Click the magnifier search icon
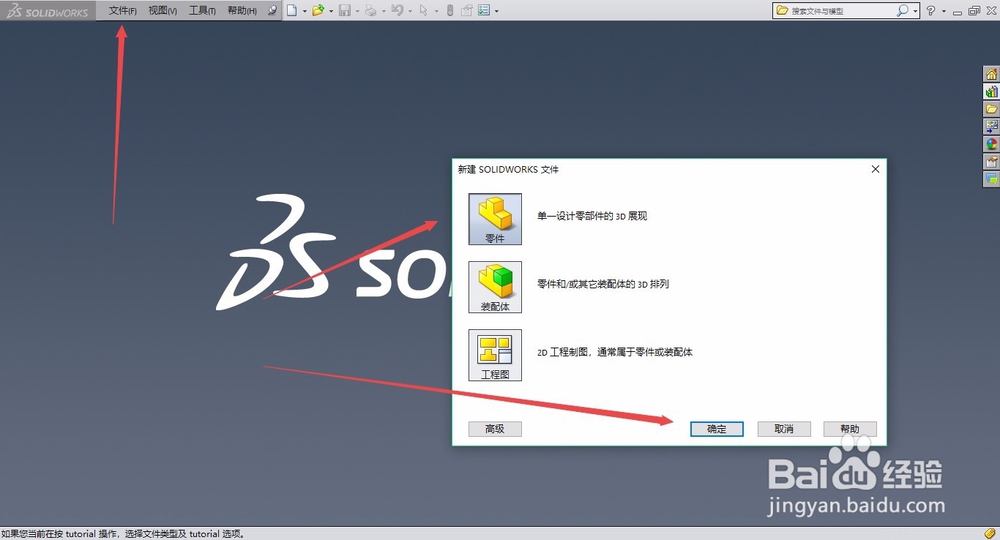 tap(902, 10)
